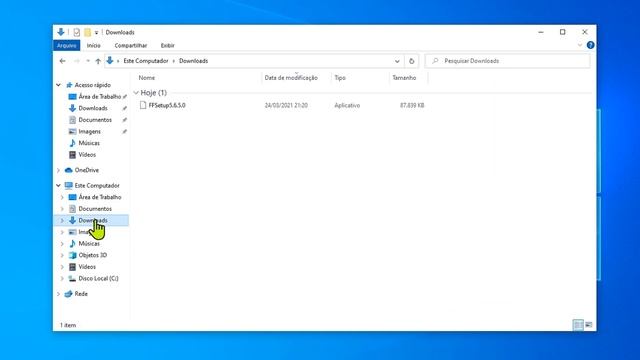Viewport: 640px width, 360px height.
Task: Select Rede in navigation pane
Action: tap(81, 294)
